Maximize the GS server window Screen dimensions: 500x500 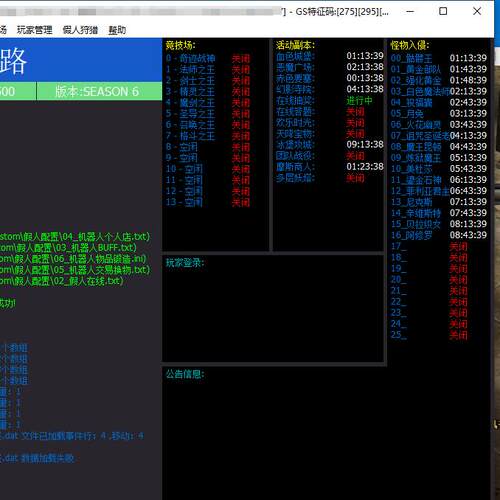click(443, 11)
